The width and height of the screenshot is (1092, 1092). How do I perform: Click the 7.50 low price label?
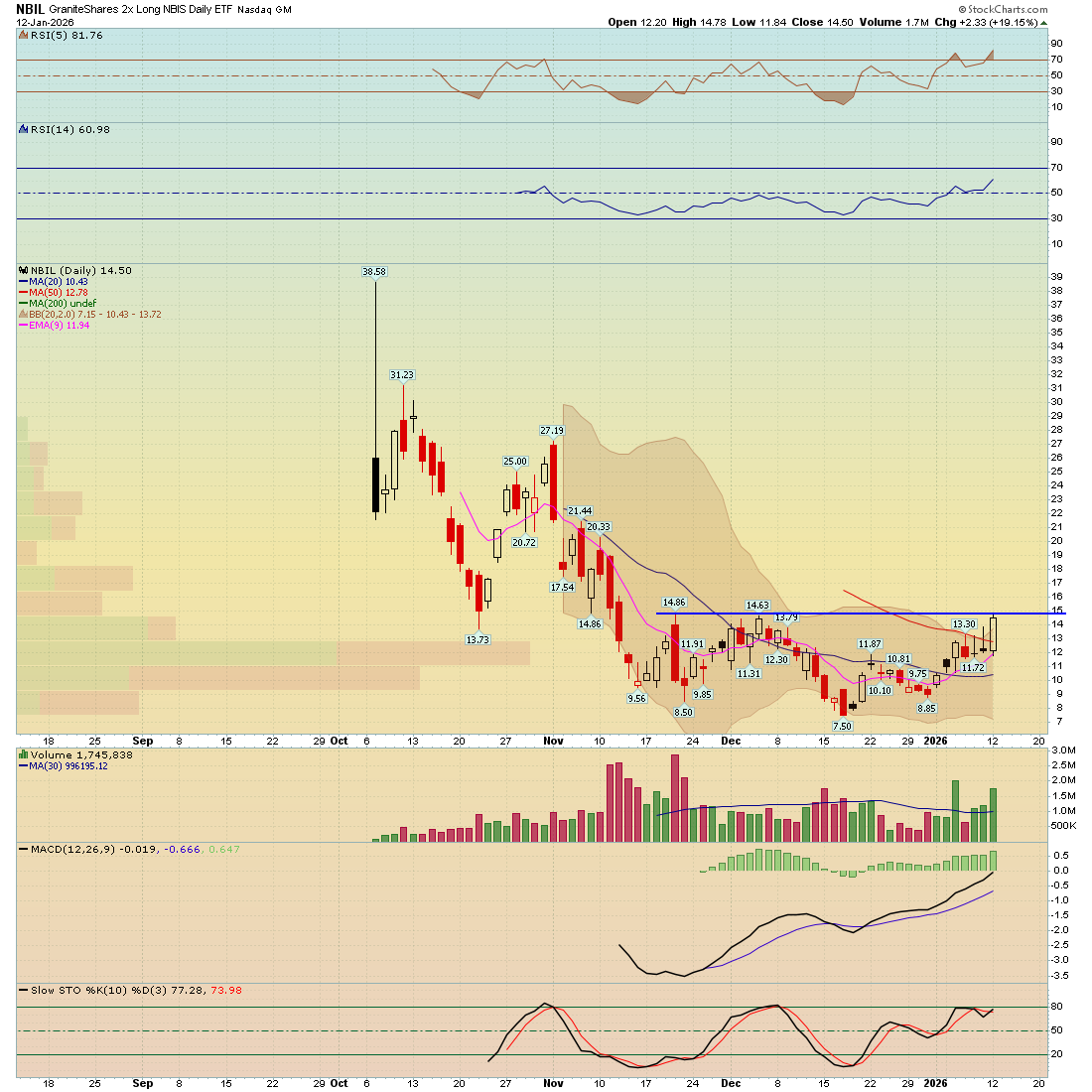point(842,726)
